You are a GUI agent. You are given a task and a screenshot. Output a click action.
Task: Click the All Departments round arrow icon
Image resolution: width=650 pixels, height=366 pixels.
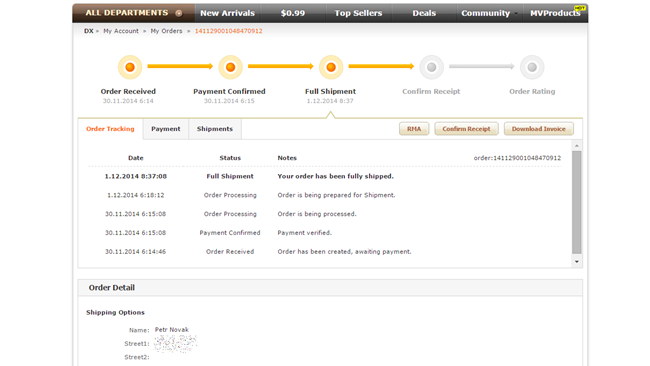pyautogui.click(x=179, y=13)
